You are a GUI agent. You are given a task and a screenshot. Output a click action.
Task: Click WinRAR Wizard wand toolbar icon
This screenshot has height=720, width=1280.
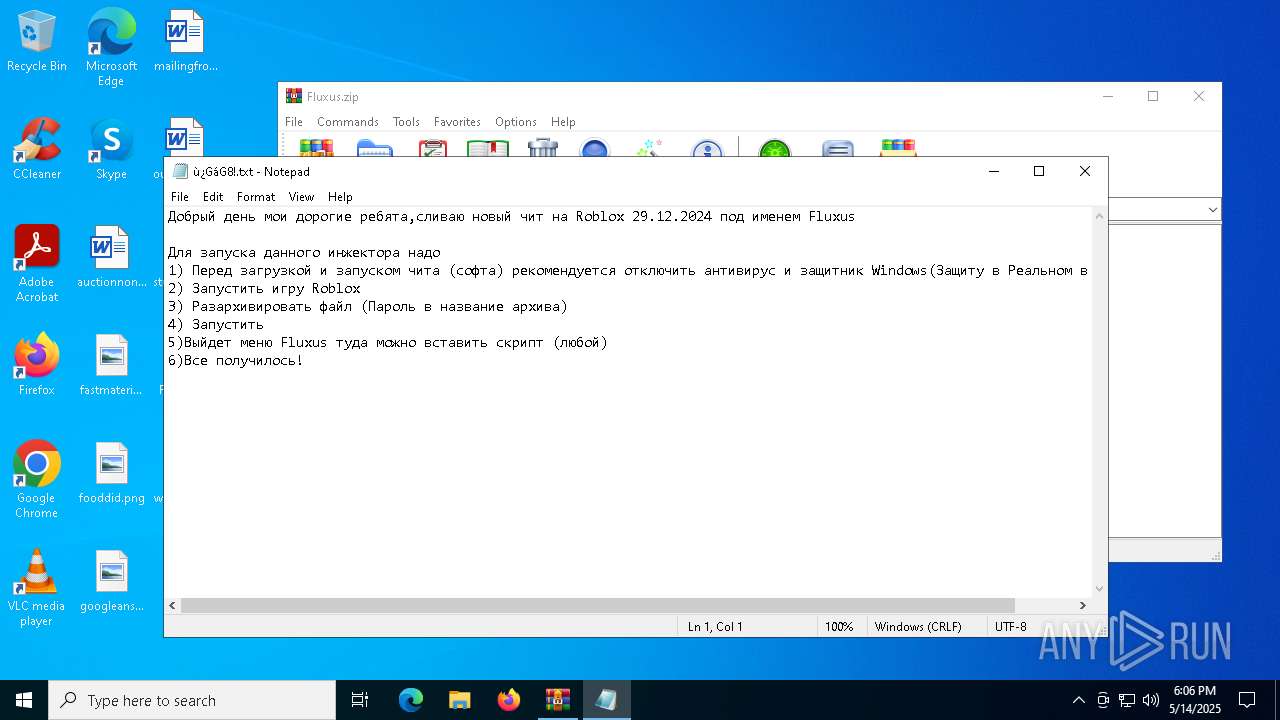[x=650, y=148]
